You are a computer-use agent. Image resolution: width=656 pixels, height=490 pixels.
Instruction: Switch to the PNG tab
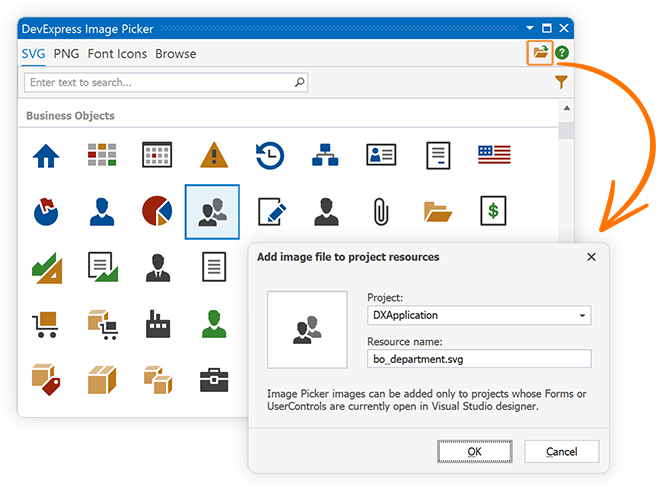(66, 54)
